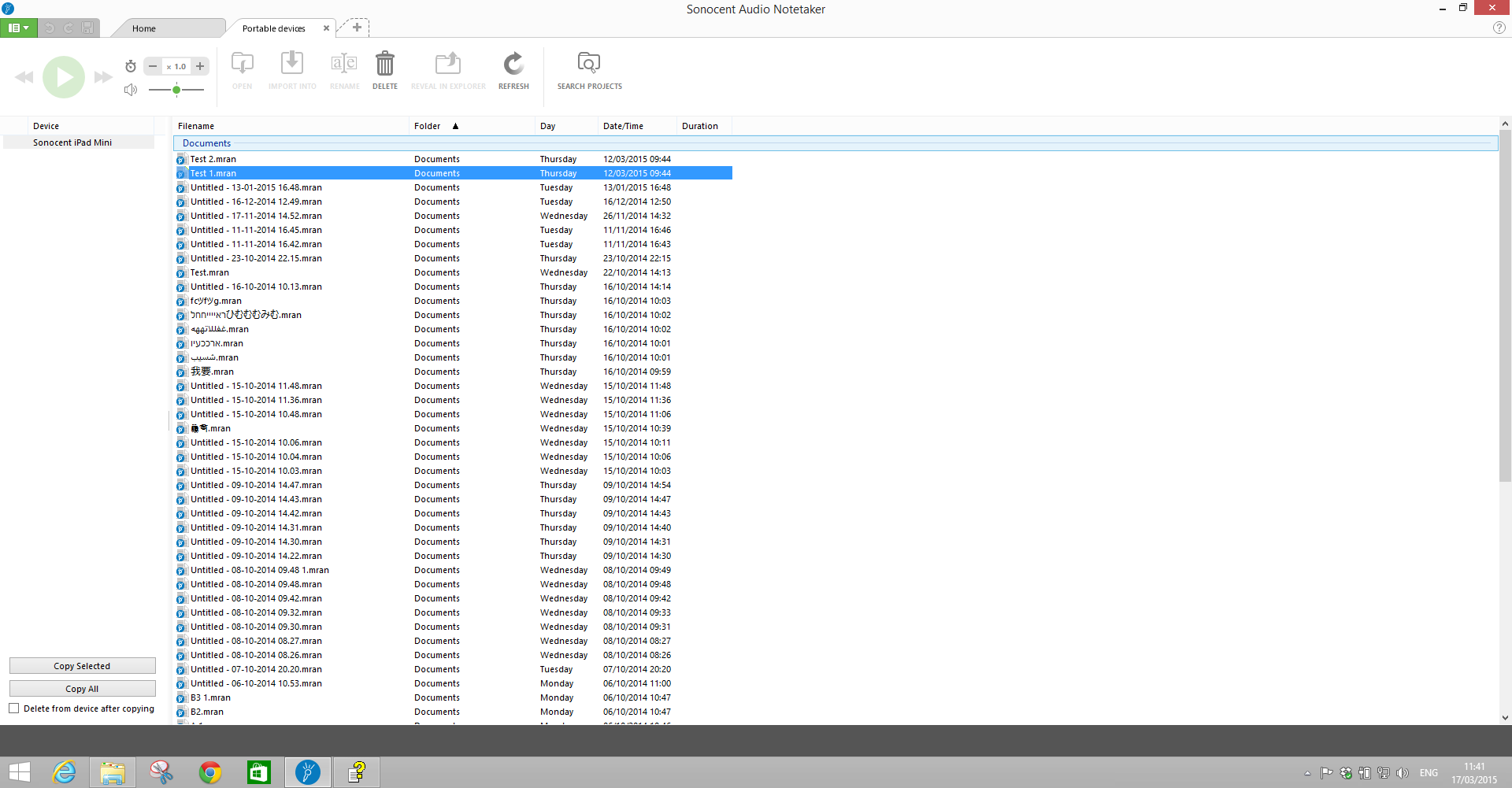Image resolution: width=1512 pixels, height=788 pixels.
Task: Click file icon beside Untitled - 08-10-2014 08.26.mran
Action: coord(181,655)
